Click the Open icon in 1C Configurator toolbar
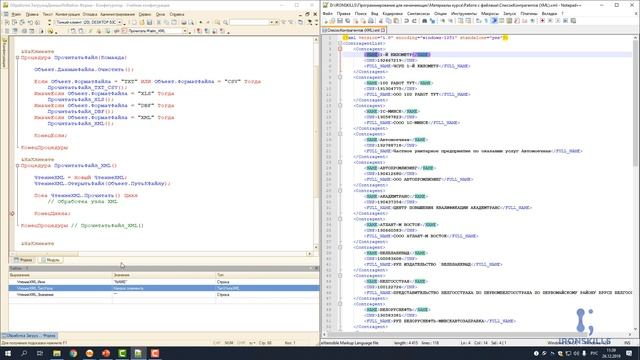 point(142,22)
